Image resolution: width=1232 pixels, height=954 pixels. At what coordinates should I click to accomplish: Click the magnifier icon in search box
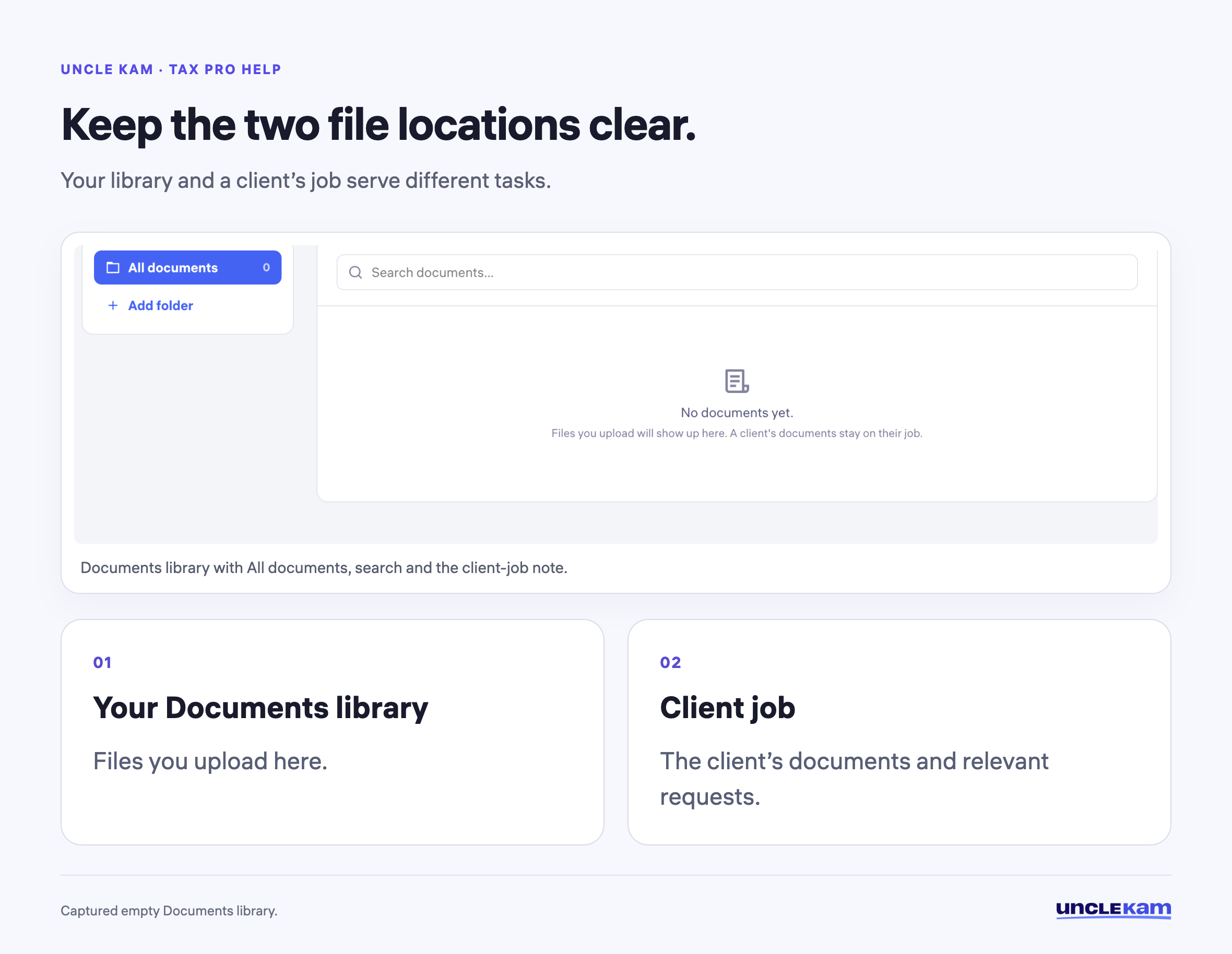point(356,272)
